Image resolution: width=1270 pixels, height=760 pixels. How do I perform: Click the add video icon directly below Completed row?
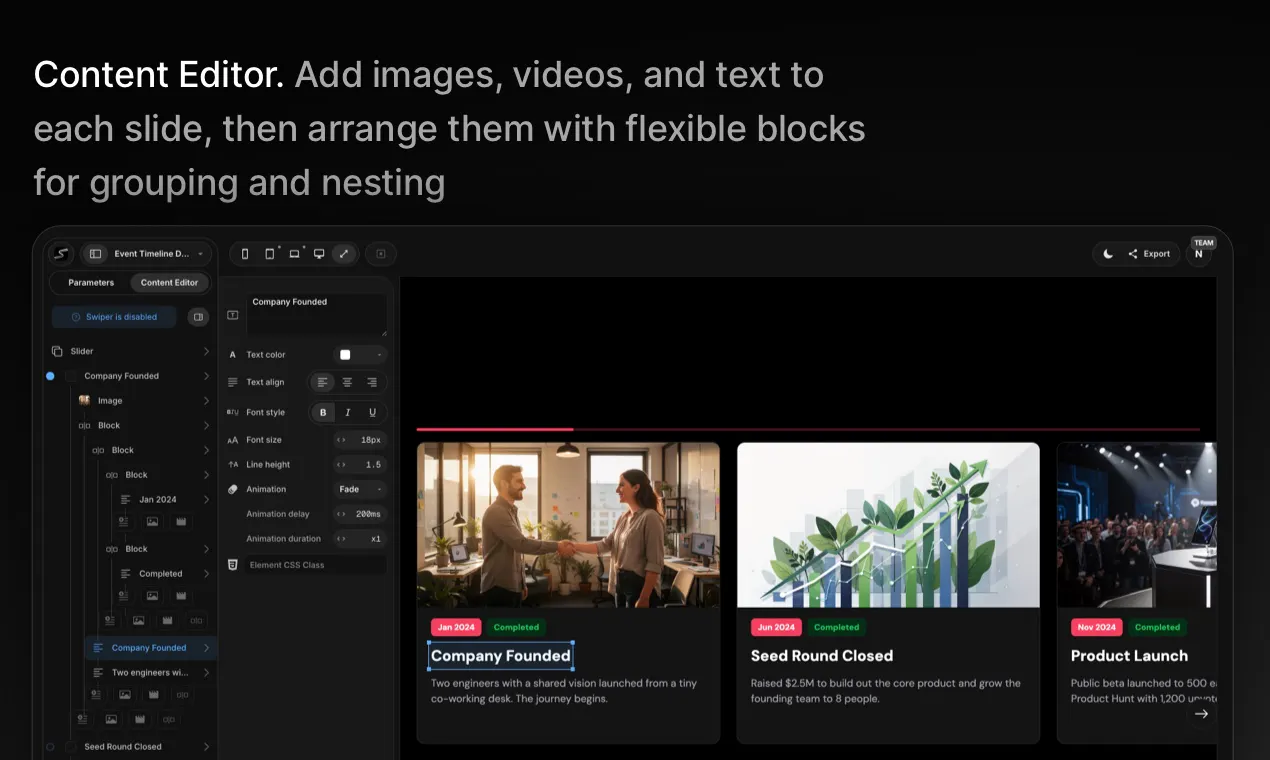click(181, 595)
